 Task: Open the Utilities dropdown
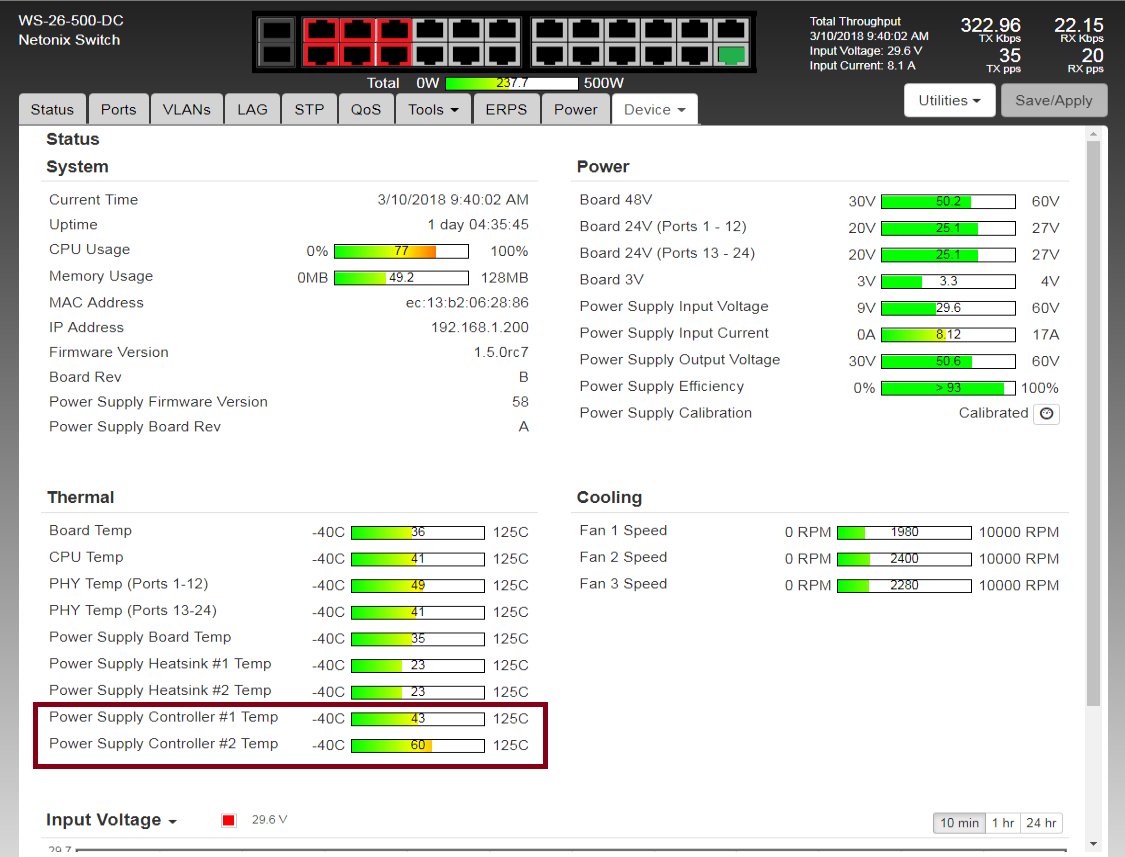coord(948,100)
